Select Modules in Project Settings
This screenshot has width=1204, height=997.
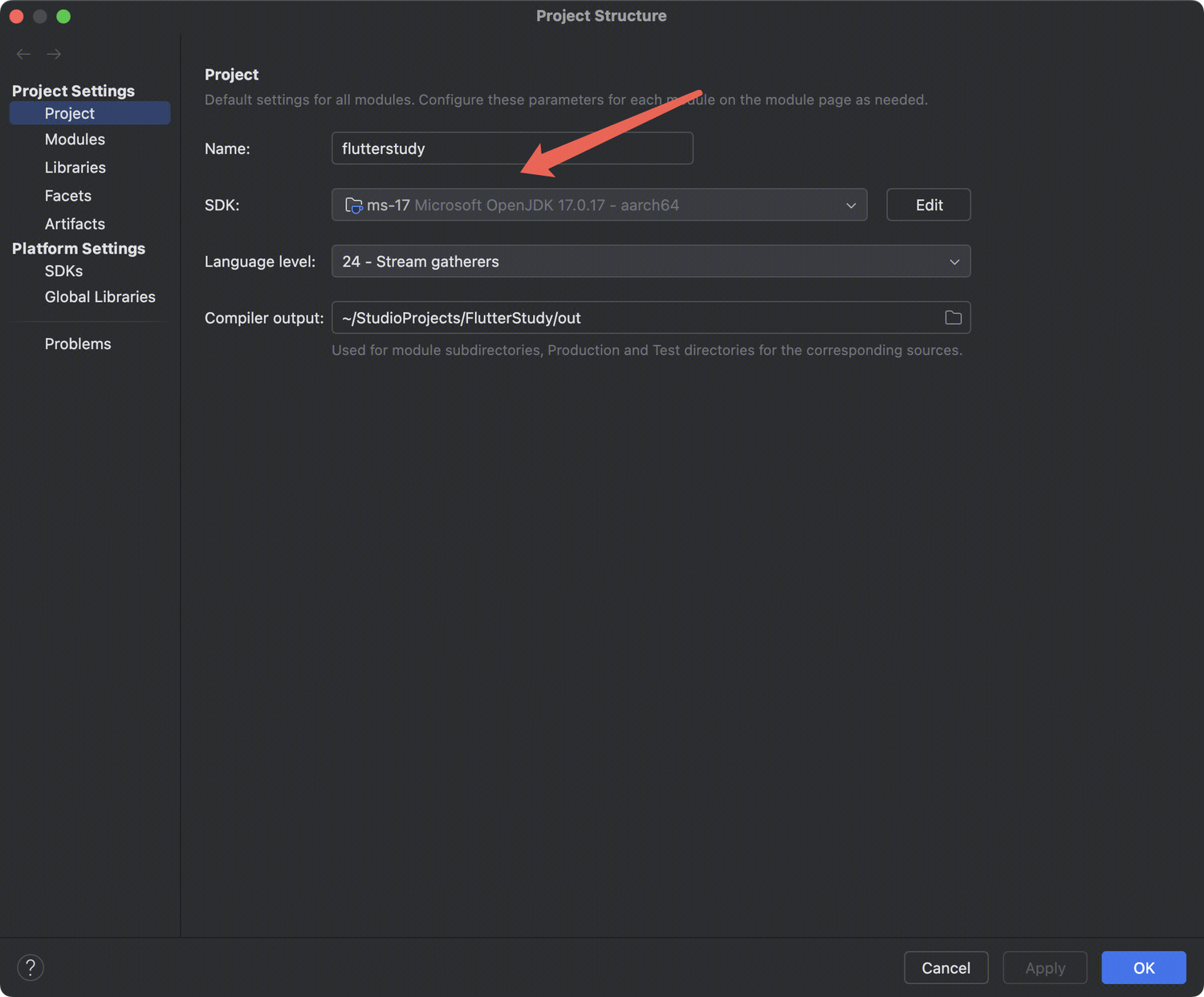pyautogui.click(x=75, y=140)
